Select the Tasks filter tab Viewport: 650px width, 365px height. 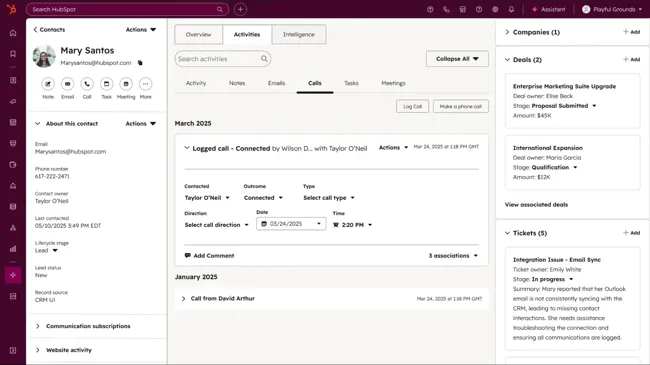tap(352, 83)
